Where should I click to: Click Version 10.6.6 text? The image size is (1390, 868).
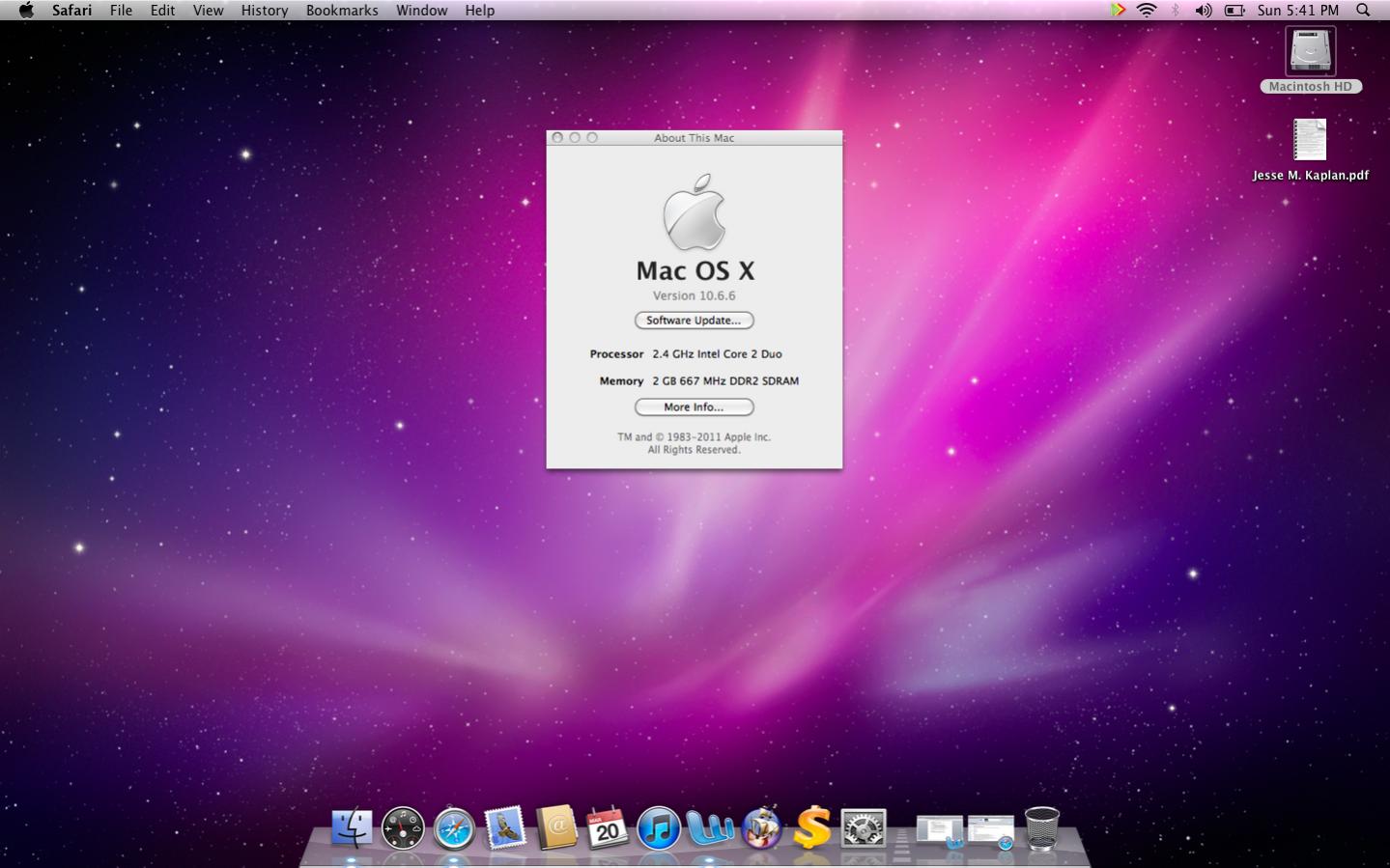[694, 295]
